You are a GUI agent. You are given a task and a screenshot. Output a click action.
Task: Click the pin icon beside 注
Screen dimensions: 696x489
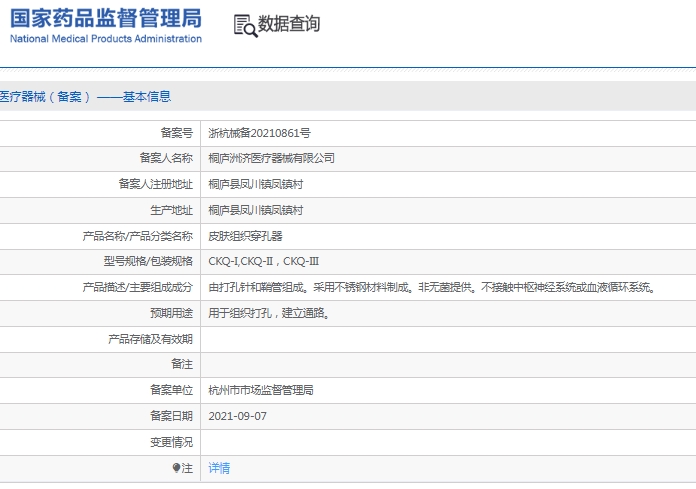pyautogui.click(x=176, y=468)
